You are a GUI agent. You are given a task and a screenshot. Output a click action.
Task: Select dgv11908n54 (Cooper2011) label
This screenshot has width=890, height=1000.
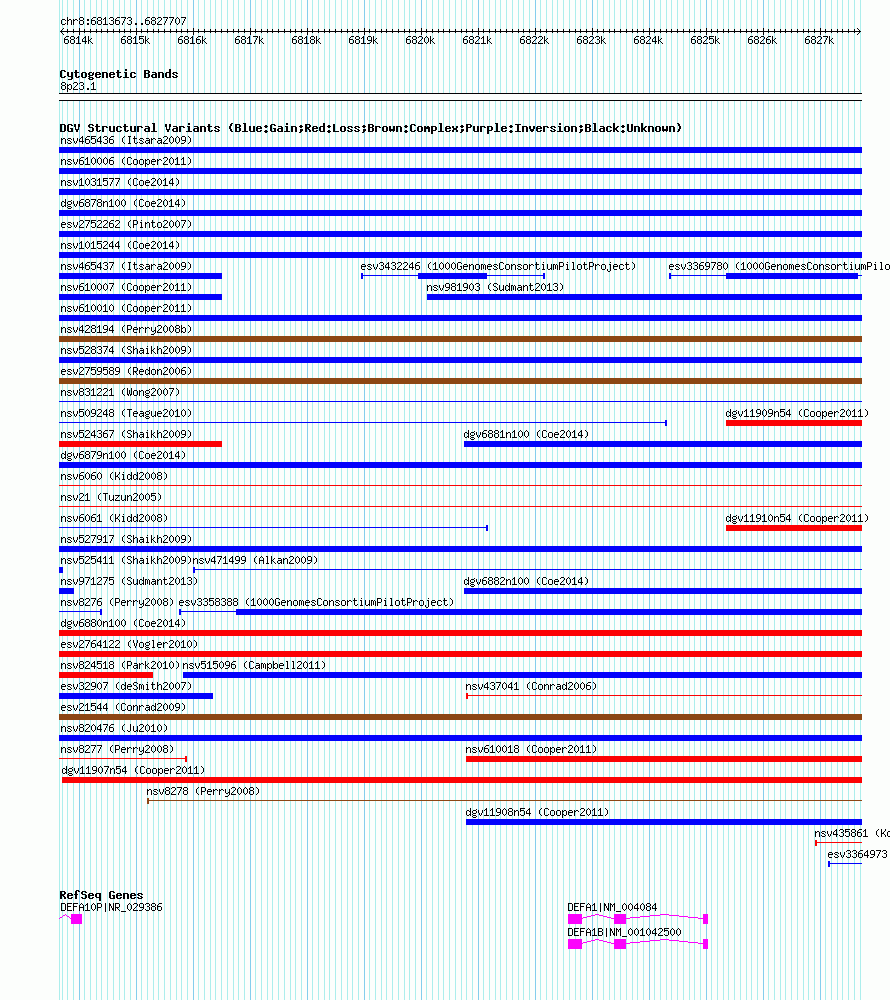coord(537,814)
